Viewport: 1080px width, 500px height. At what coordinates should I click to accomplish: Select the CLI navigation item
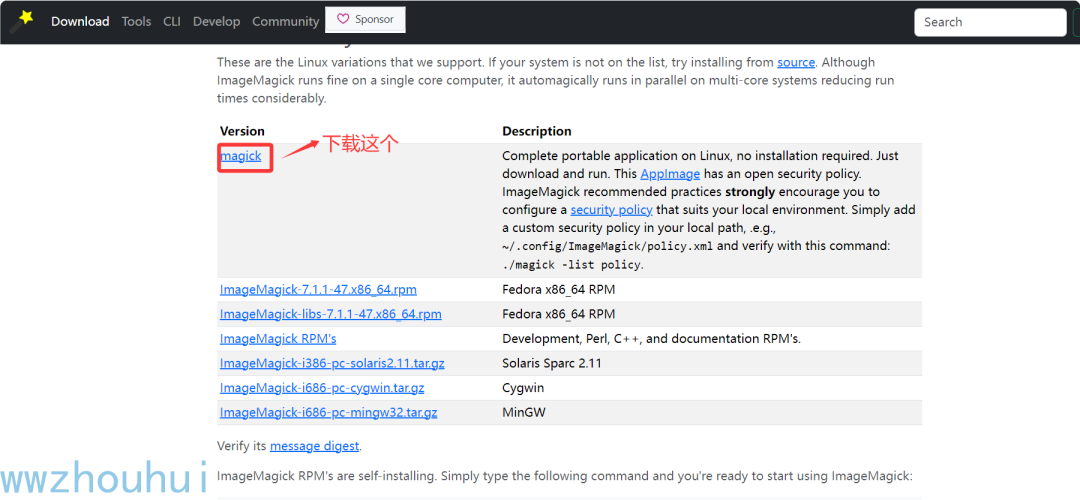pyautogui.click(x=172, y=21)
